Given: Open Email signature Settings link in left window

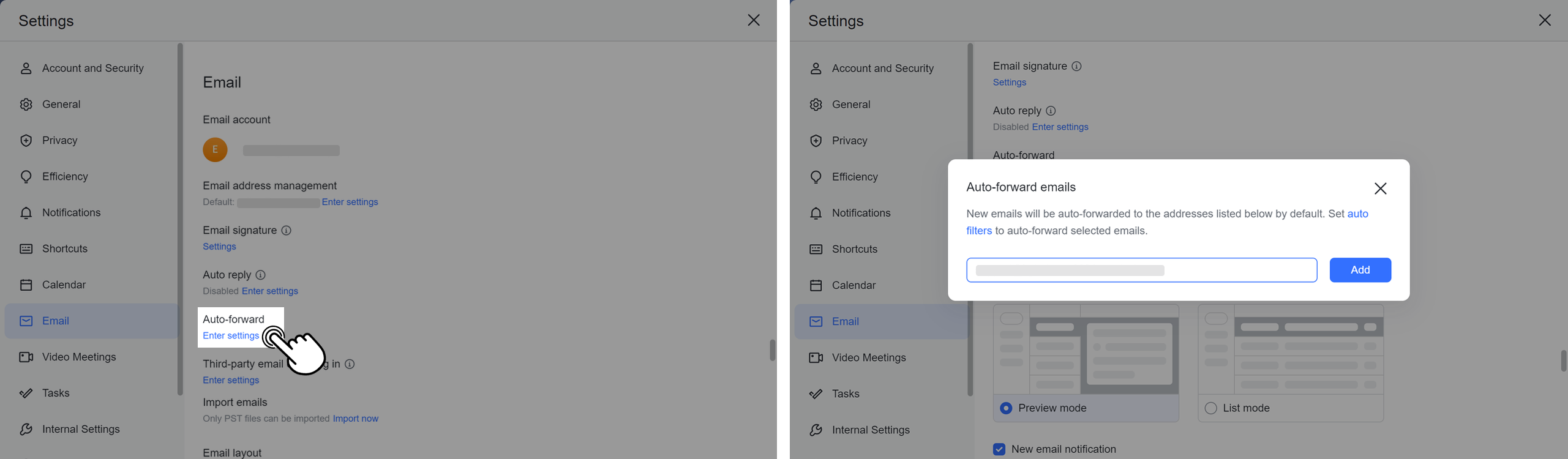Looking at the screenshot, I should [219, 247].
